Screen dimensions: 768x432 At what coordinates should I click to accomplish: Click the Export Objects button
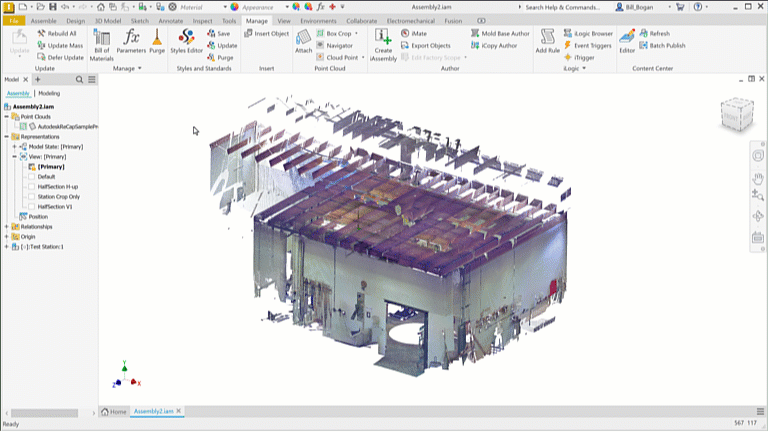click(x=426, y=46)
